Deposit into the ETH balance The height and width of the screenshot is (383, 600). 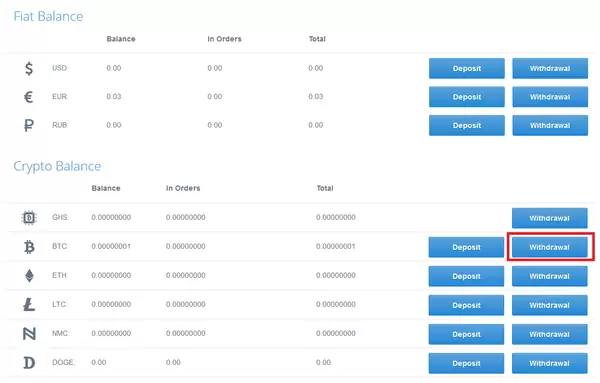(466, 276)
